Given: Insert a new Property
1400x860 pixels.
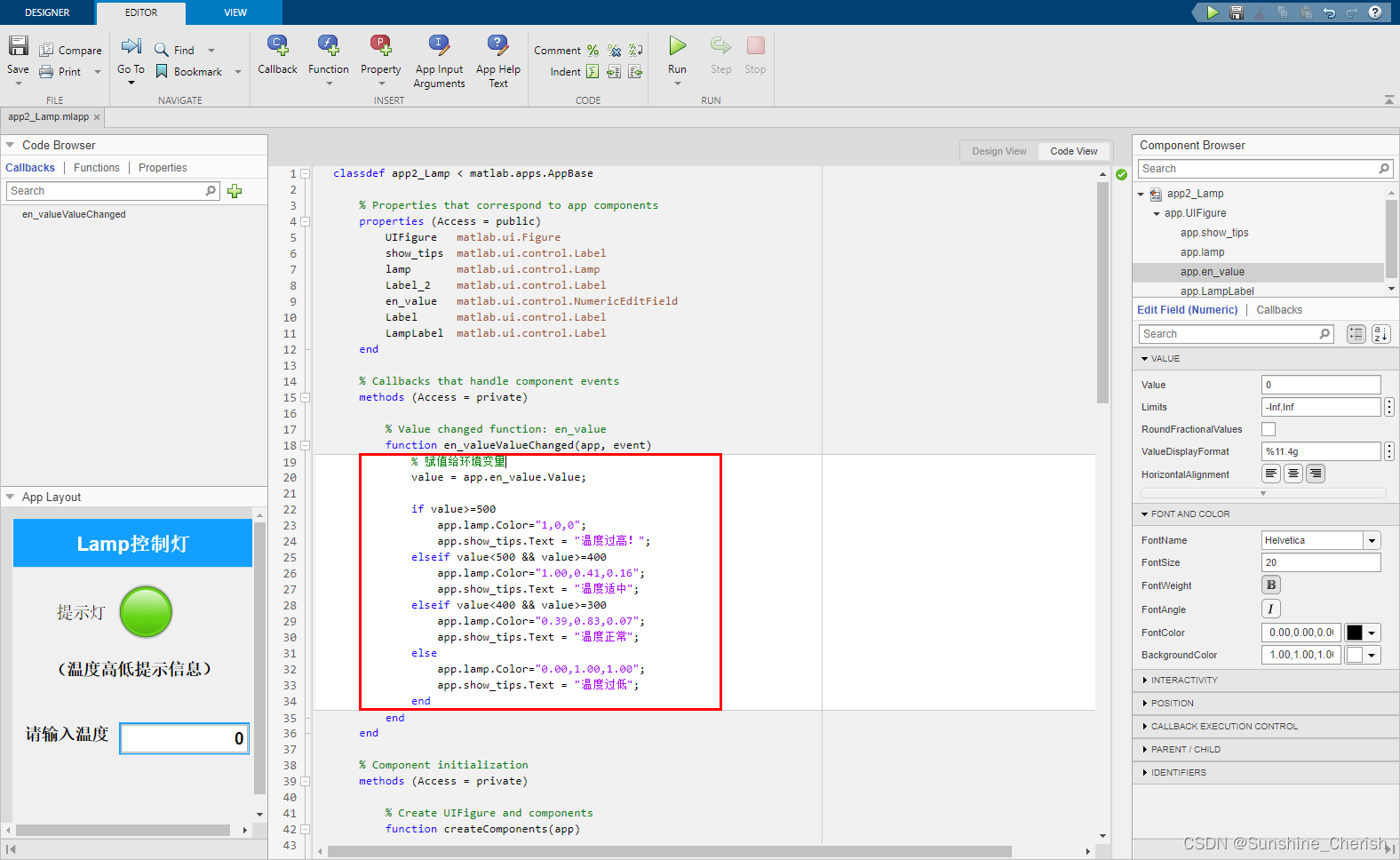Looking at the screenshot, I should tap(381, 45).
